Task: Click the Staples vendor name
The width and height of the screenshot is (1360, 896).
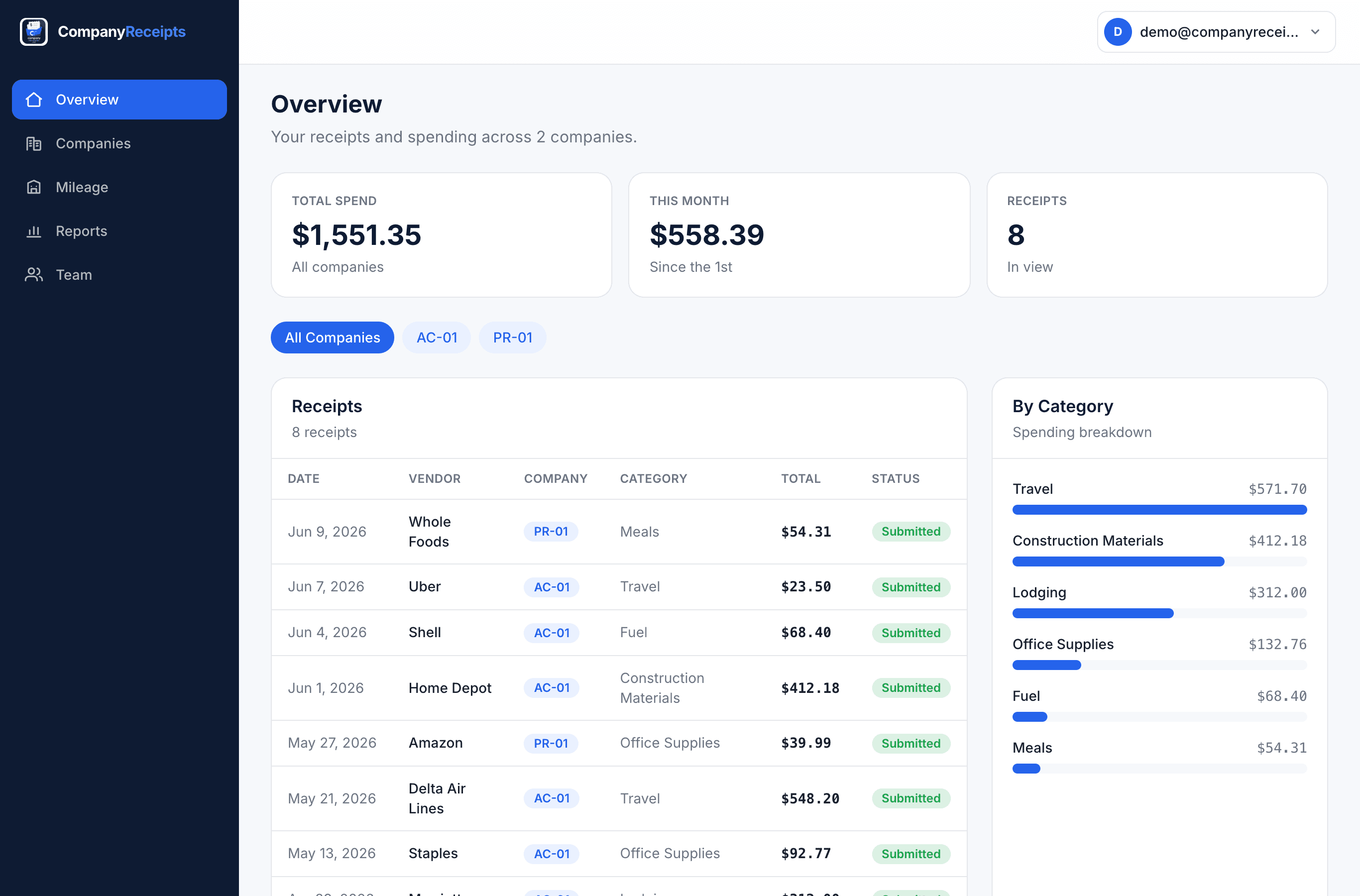Action: 433,853
